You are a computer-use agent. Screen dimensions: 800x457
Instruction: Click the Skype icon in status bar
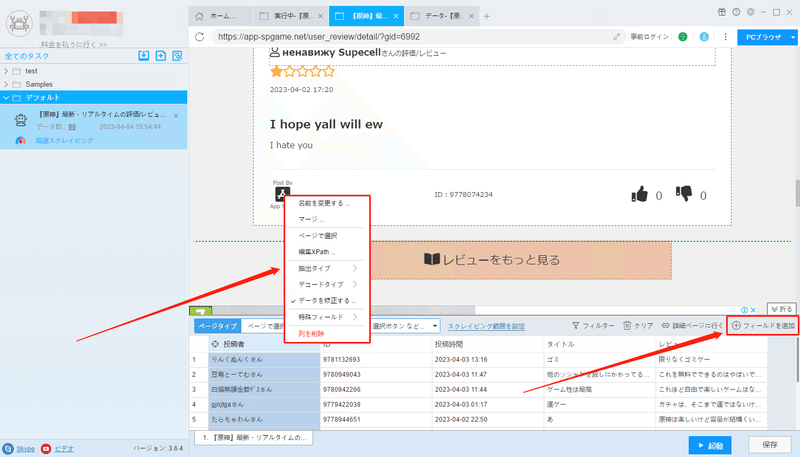point(8,449)
